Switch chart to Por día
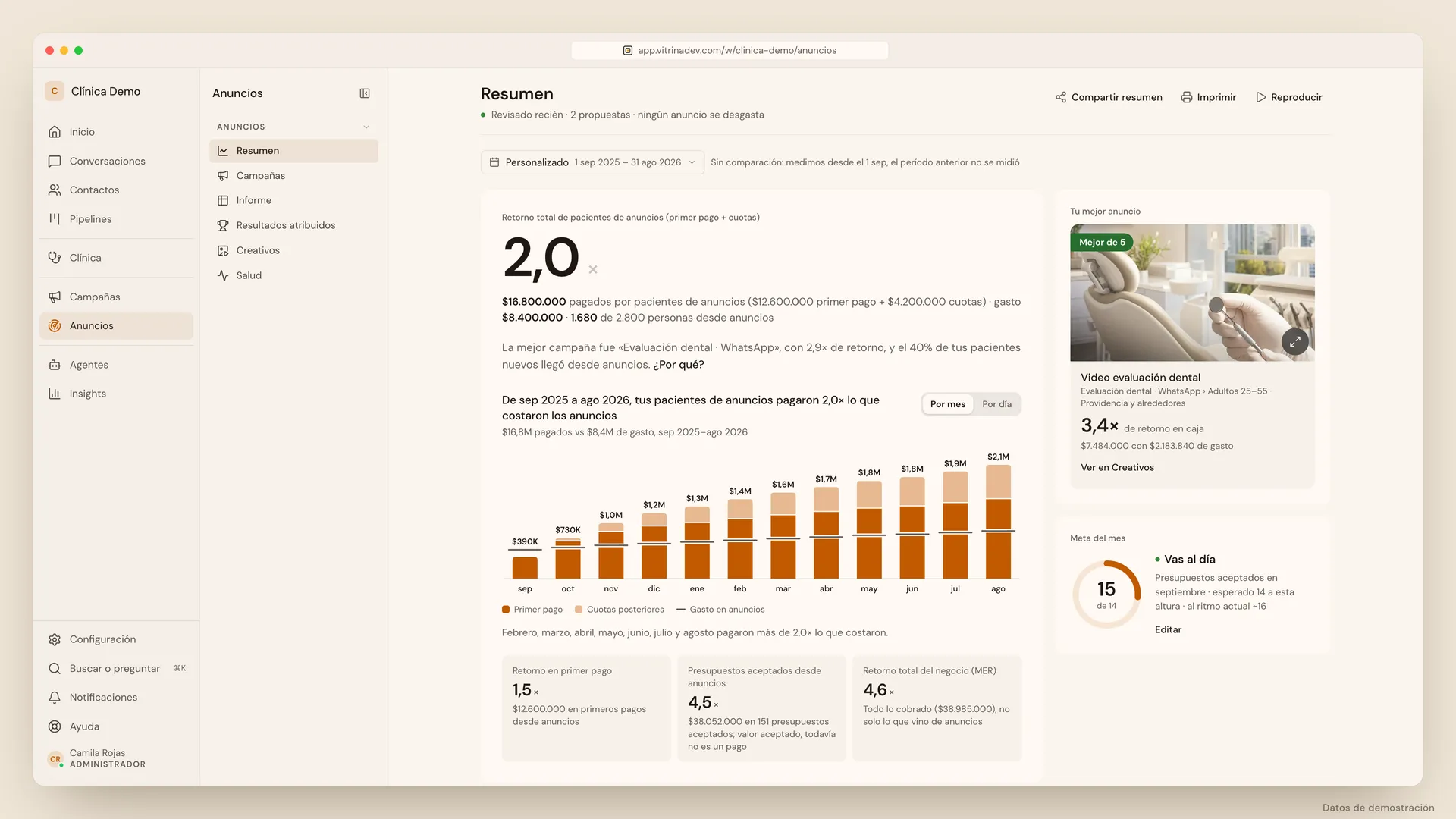The width and height of the screenshot is (1456, 819). 996,404
